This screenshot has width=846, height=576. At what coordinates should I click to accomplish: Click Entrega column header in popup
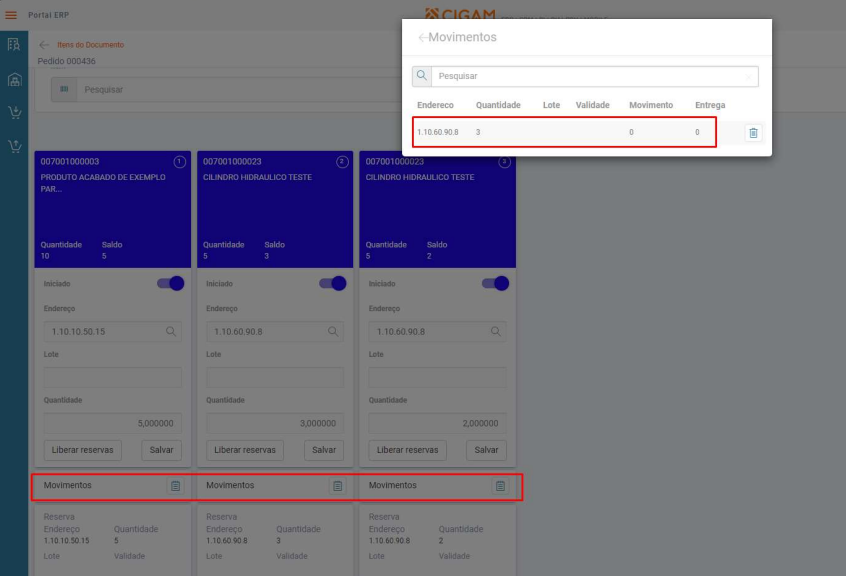click(710, 105)
